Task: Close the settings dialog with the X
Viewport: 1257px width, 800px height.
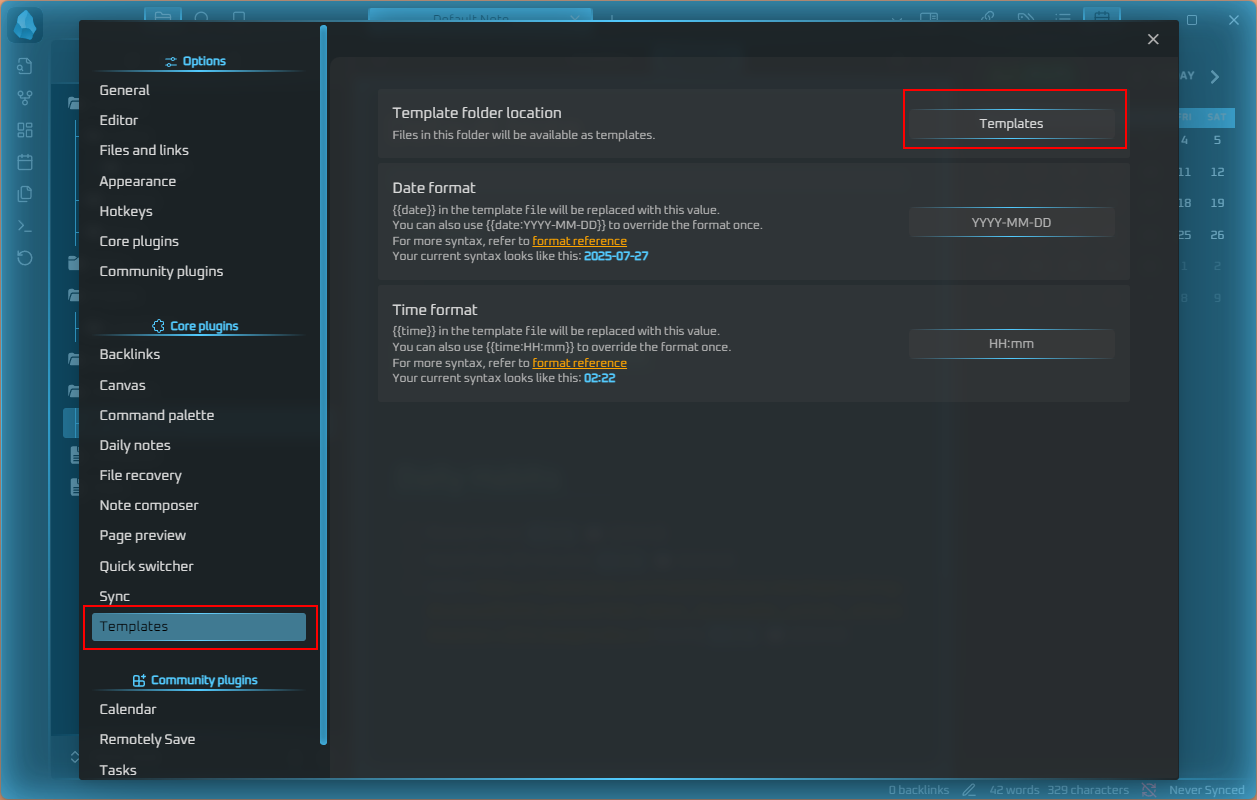Action: (x=1153, y=39)
